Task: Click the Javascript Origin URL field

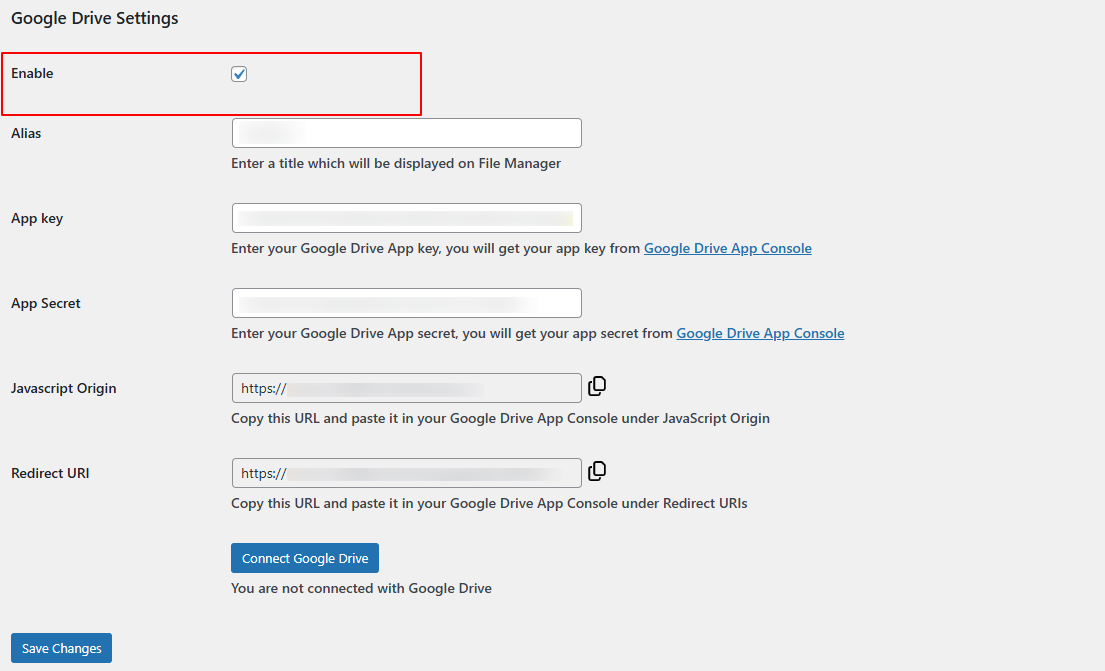Action: point(406,388)
